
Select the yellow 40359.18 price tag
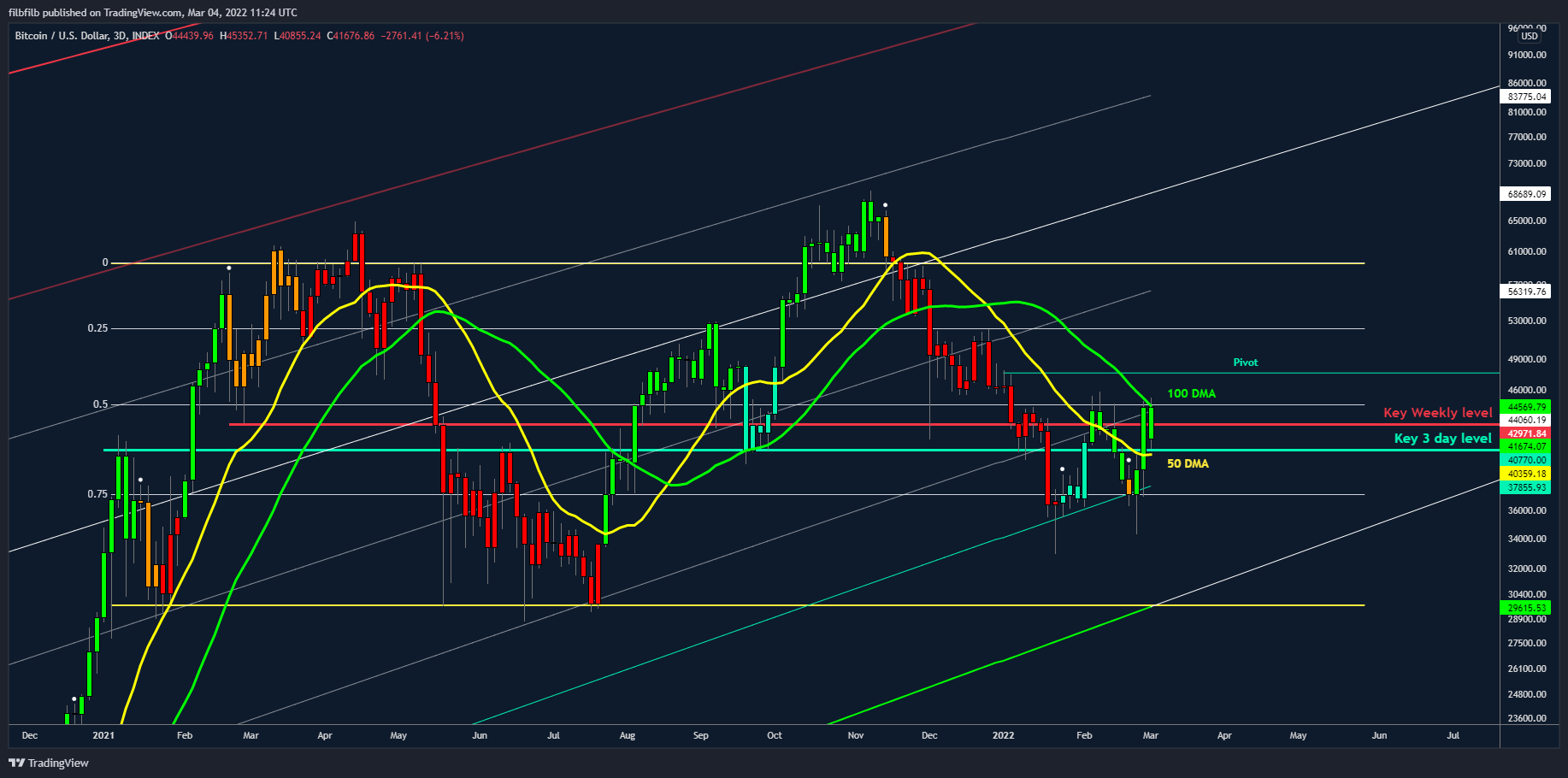(1527, 474)
